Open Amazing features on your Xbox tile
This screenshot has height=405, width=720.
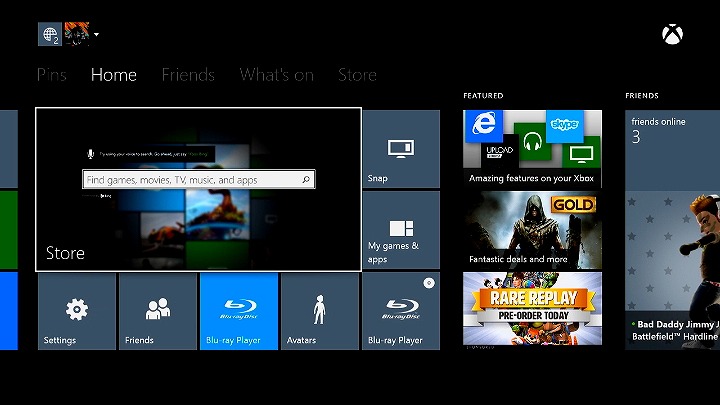[532, 149]
